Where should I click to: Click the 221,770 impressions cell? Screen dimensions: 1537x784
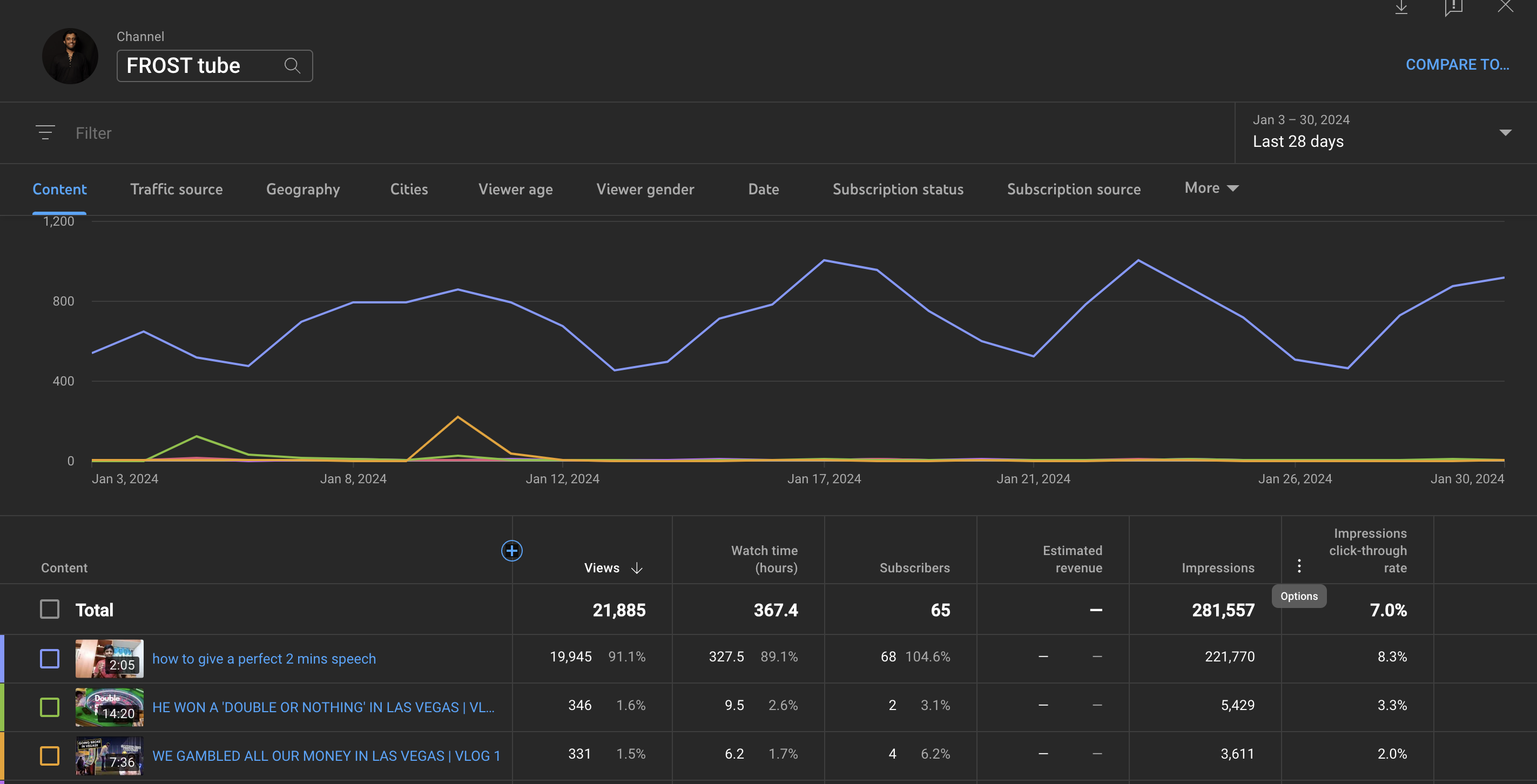point(1229,657)
